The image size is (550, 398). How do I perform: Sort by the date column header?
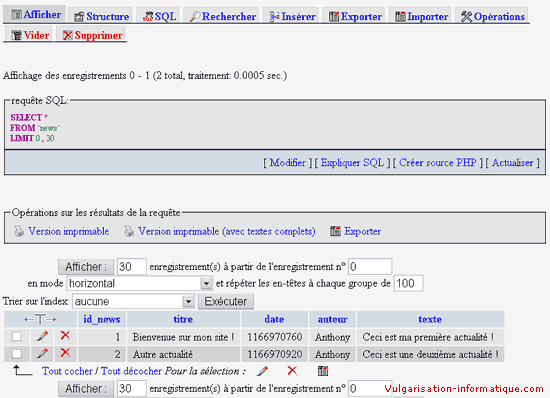(274, 319)
